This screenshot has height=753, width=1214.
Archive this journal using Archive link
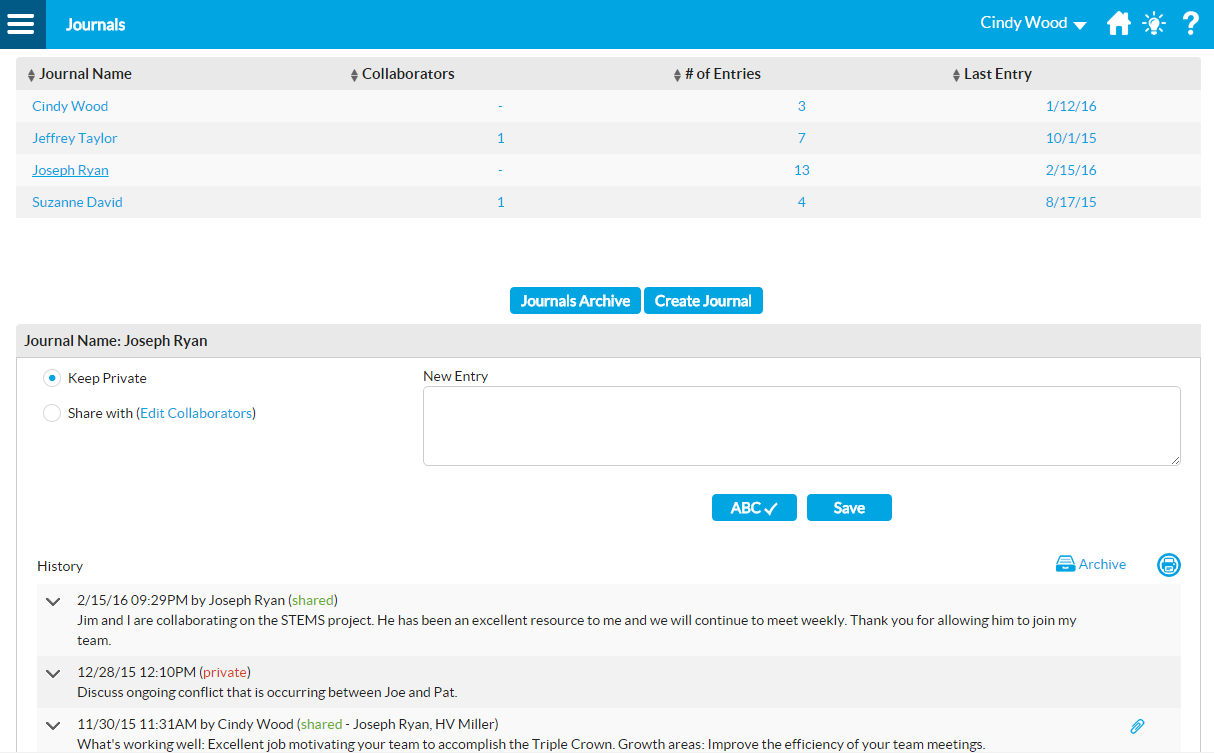tap(1091, 564)
